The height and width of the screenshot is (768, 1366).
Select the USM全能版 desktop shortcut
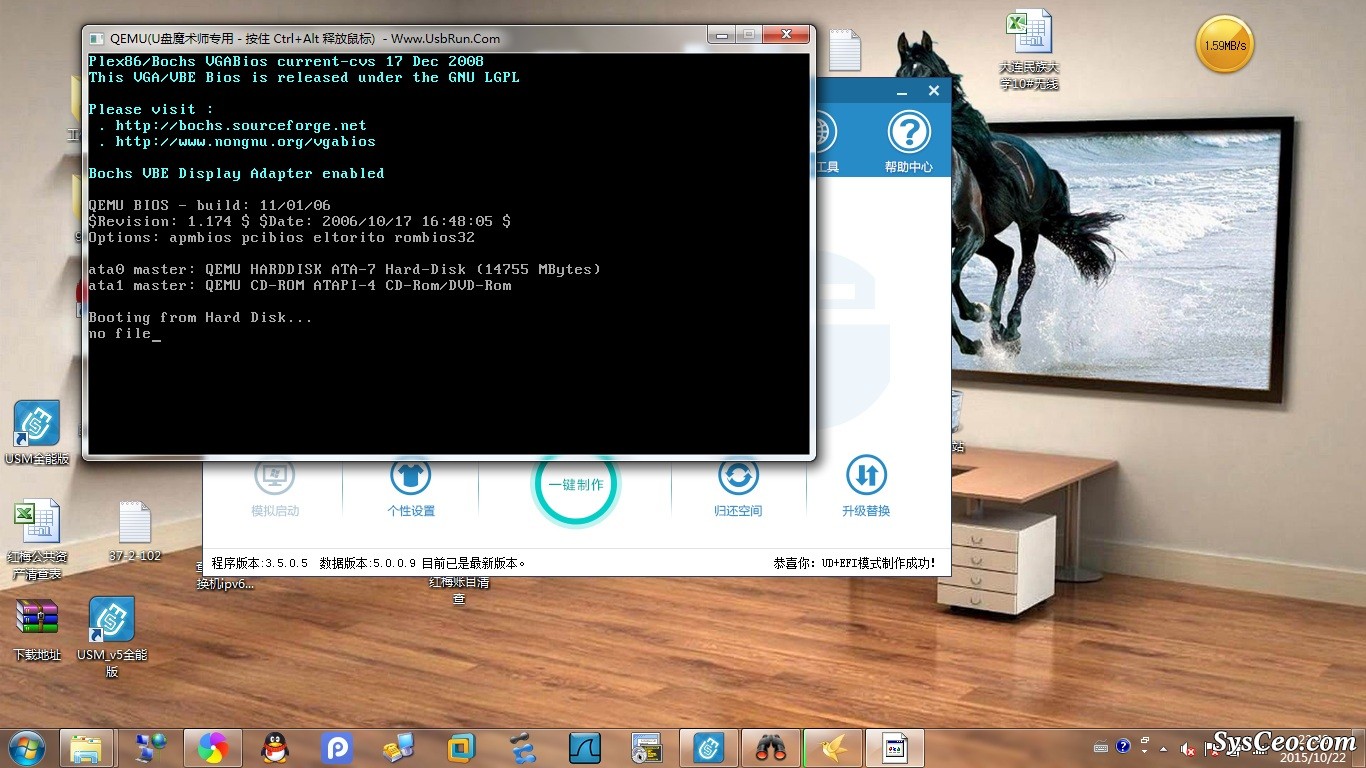pos(37,433)
